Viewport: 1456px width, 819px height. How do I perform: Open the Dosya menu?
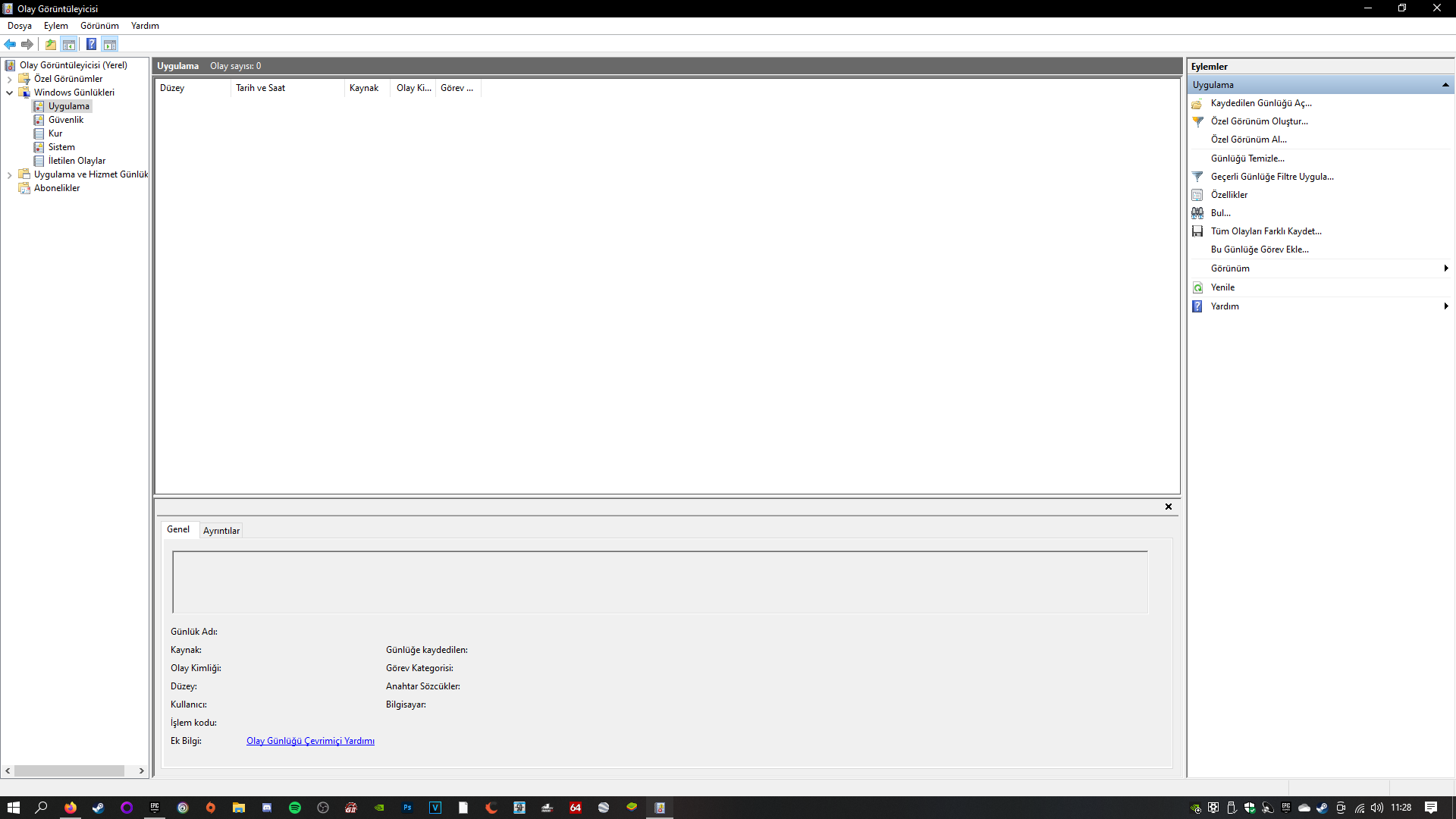[x=20, y=26]
